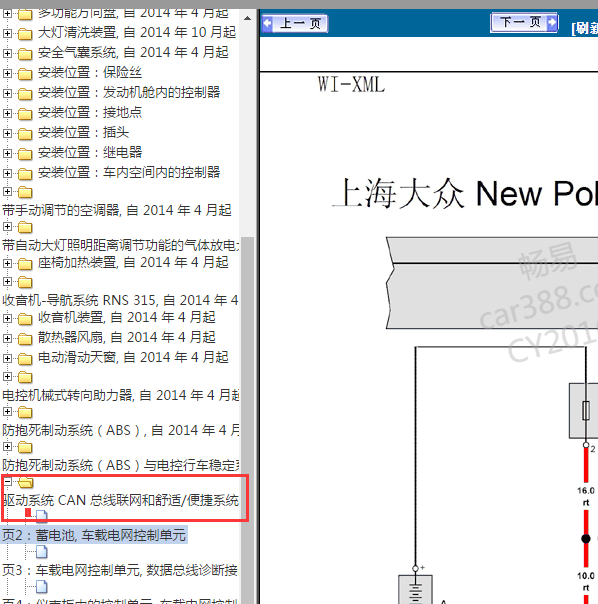Select 防抱死制动系统（ABS）与电控行车稳定 entry

click(121, 465)
